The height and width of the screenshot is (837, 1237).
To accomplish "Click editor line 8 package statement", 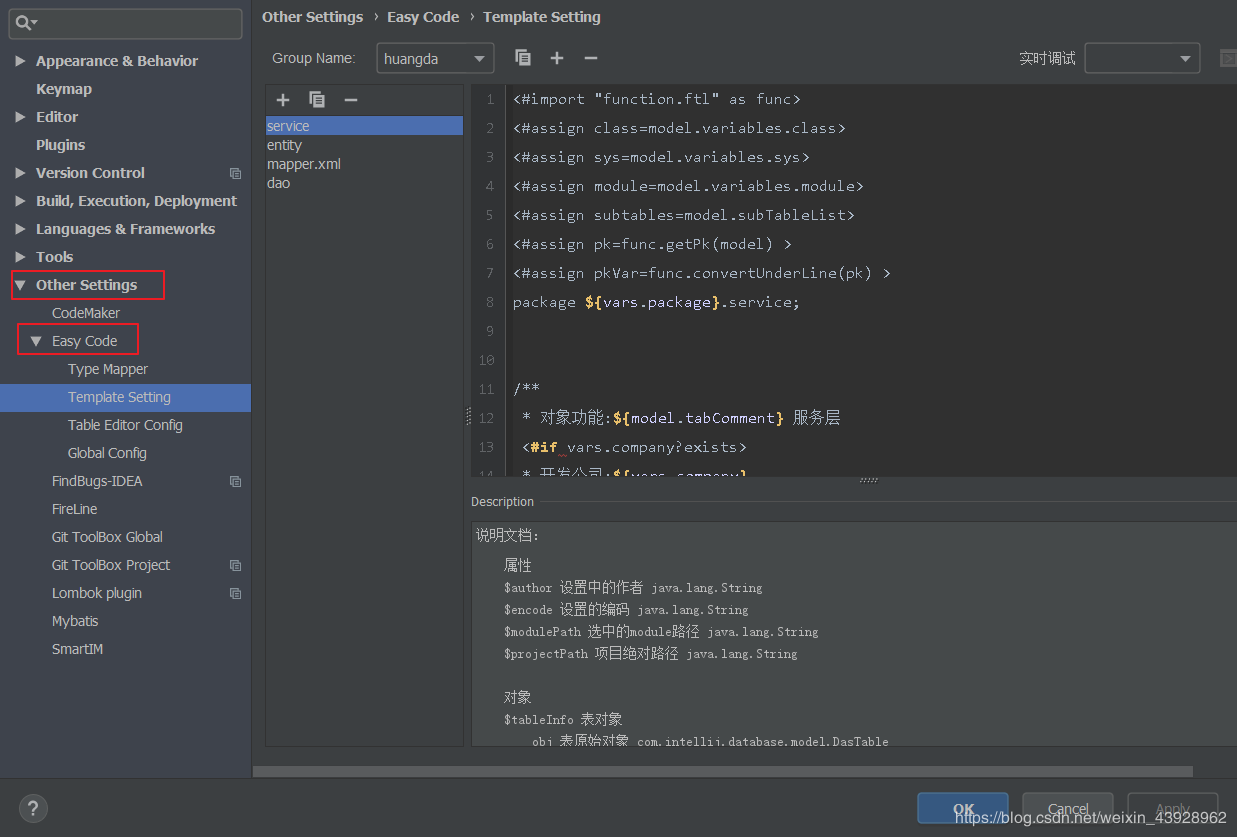I will click(656, 302).
